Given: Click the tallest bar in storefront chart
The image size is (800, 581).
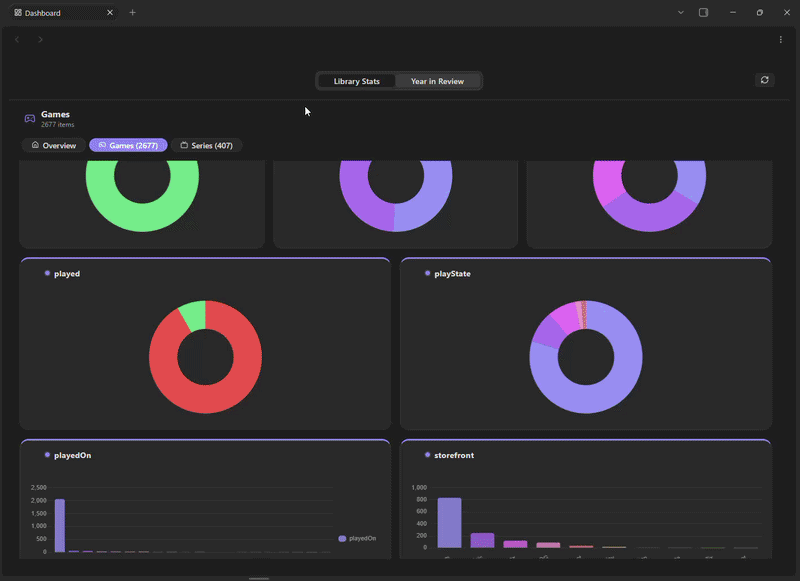Looking at the screenshot, I should 449,522.
